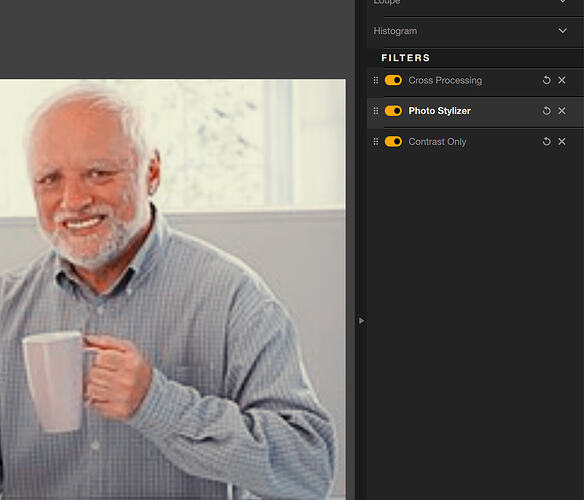Select the Cross Processing filter label
The width and height of the screenshot is (584, 500).
pyautogui.click(x=445, y=80)
